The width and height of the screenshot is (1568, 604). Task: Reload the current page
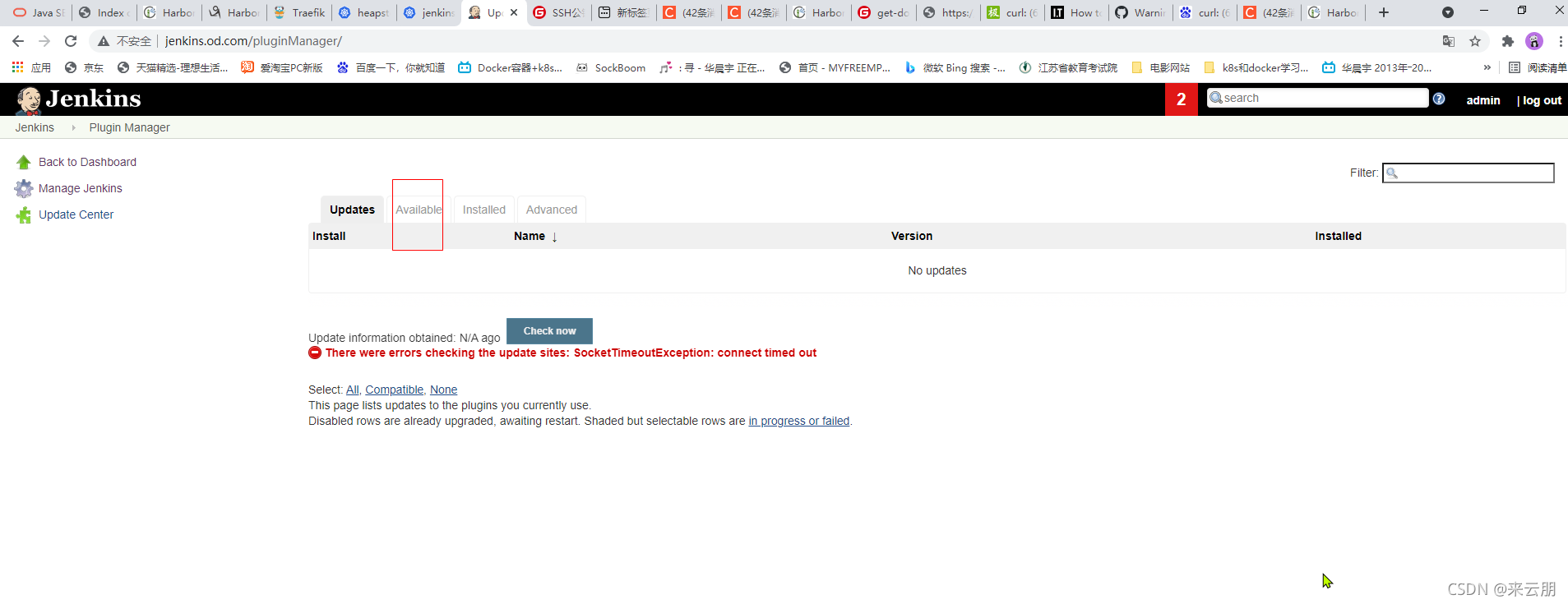point(71,41)
